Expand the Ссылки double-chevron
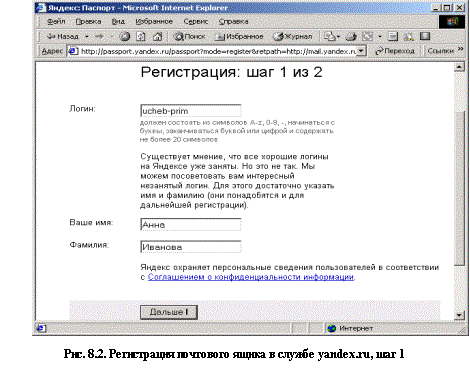This screenshot has width=470, height=379. [x=461, y=49]
